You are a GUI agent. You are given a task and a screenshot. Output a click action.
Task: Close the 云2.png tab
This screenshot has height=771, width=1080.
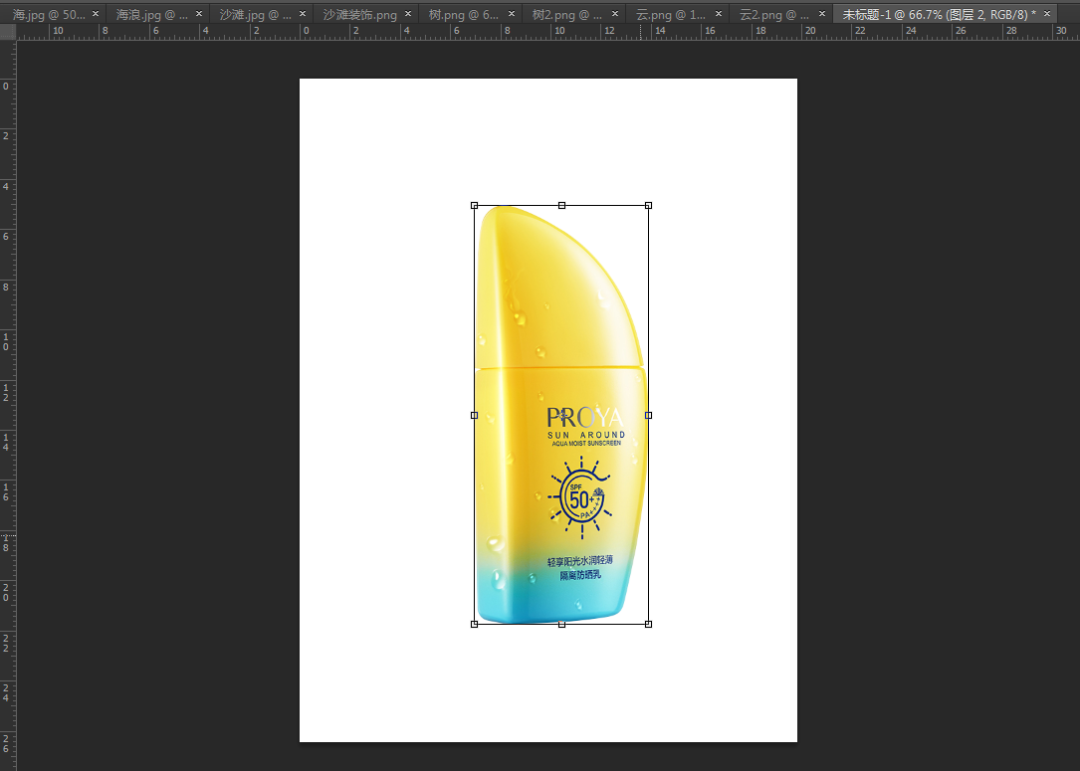[822, 14]
